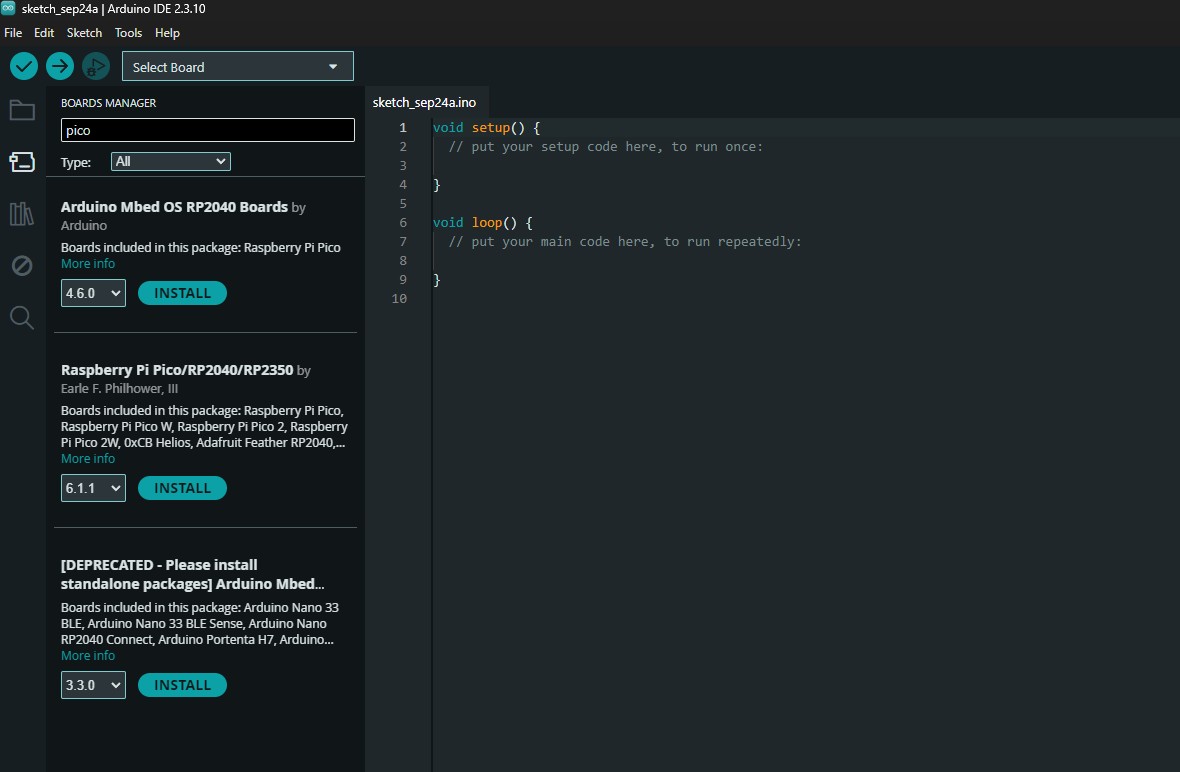Install Arduino Mbed OS RP2040 Boards
The width and height of the screenshot is (1180, 772).
click(182, 293)
